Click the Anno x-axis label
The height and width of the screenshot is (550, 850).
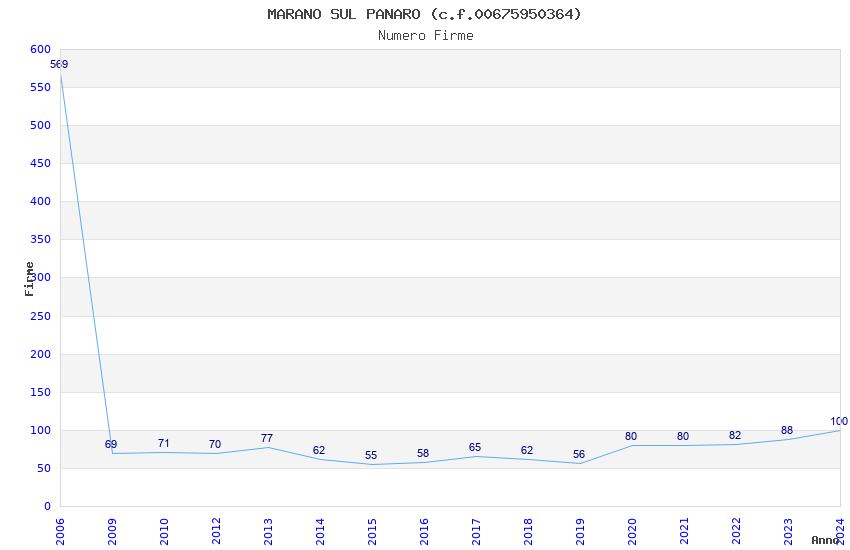(x=825, y=540)
